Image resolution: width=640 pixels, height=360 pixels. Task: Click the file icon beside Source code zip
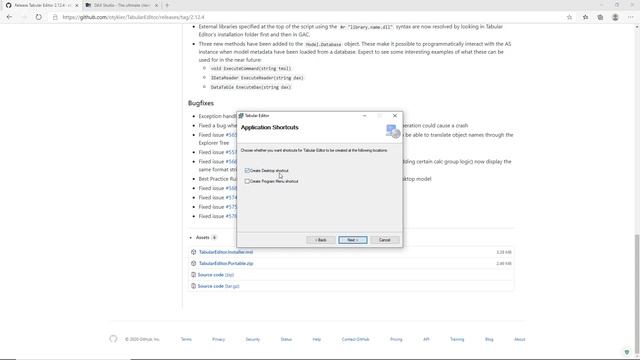193,275
